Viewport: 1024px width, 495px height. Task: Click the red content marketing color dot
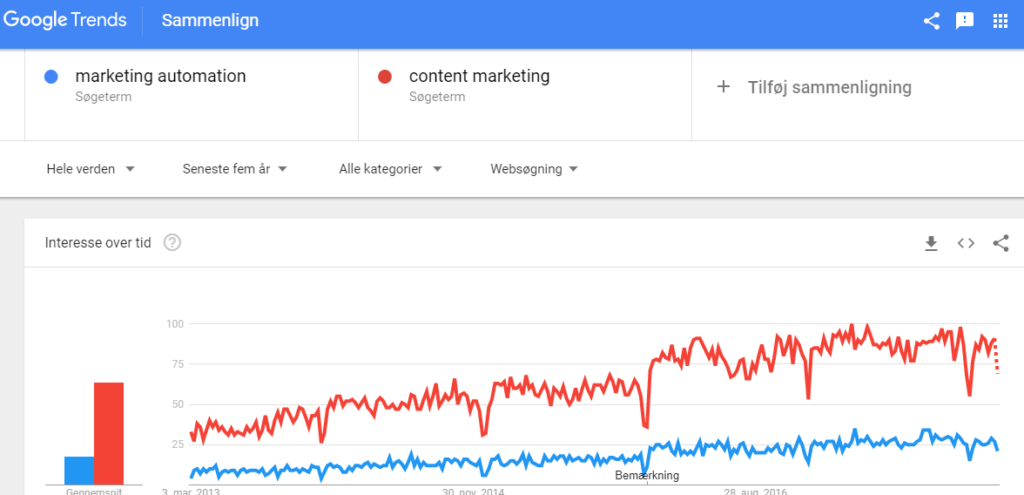(385, 76)
